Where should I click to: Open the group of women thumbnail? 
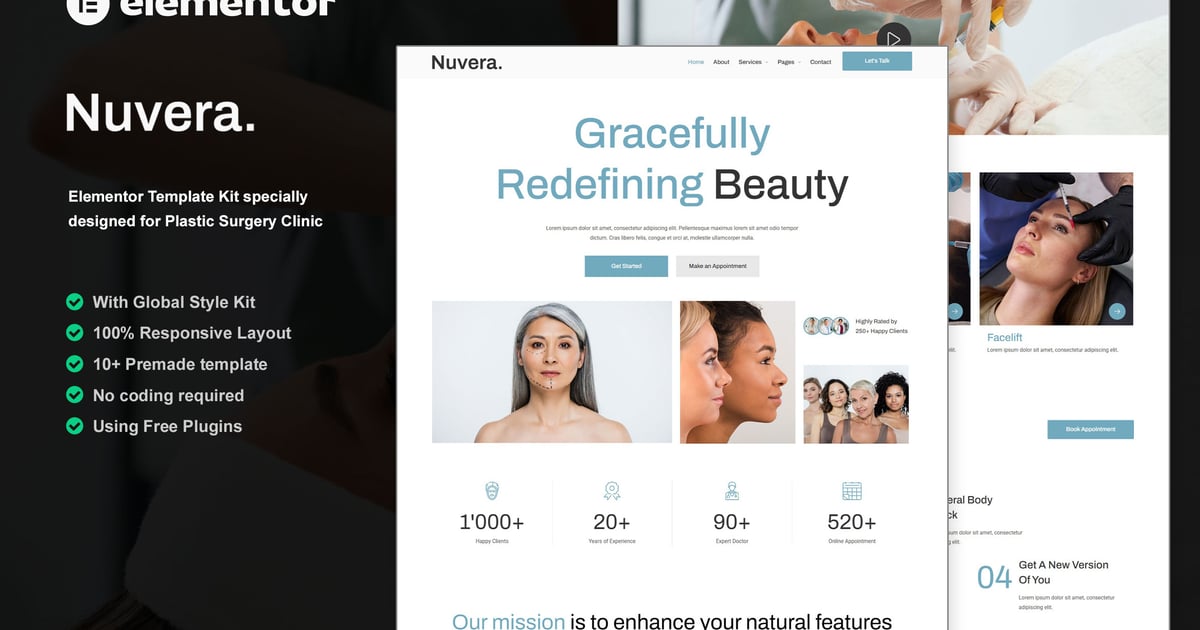point(856,404)
